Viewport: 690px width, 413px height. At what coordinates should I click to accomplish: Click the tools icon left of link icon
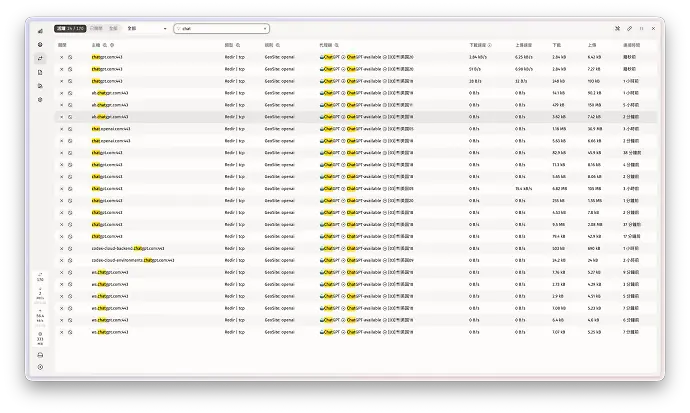(617, 29)
